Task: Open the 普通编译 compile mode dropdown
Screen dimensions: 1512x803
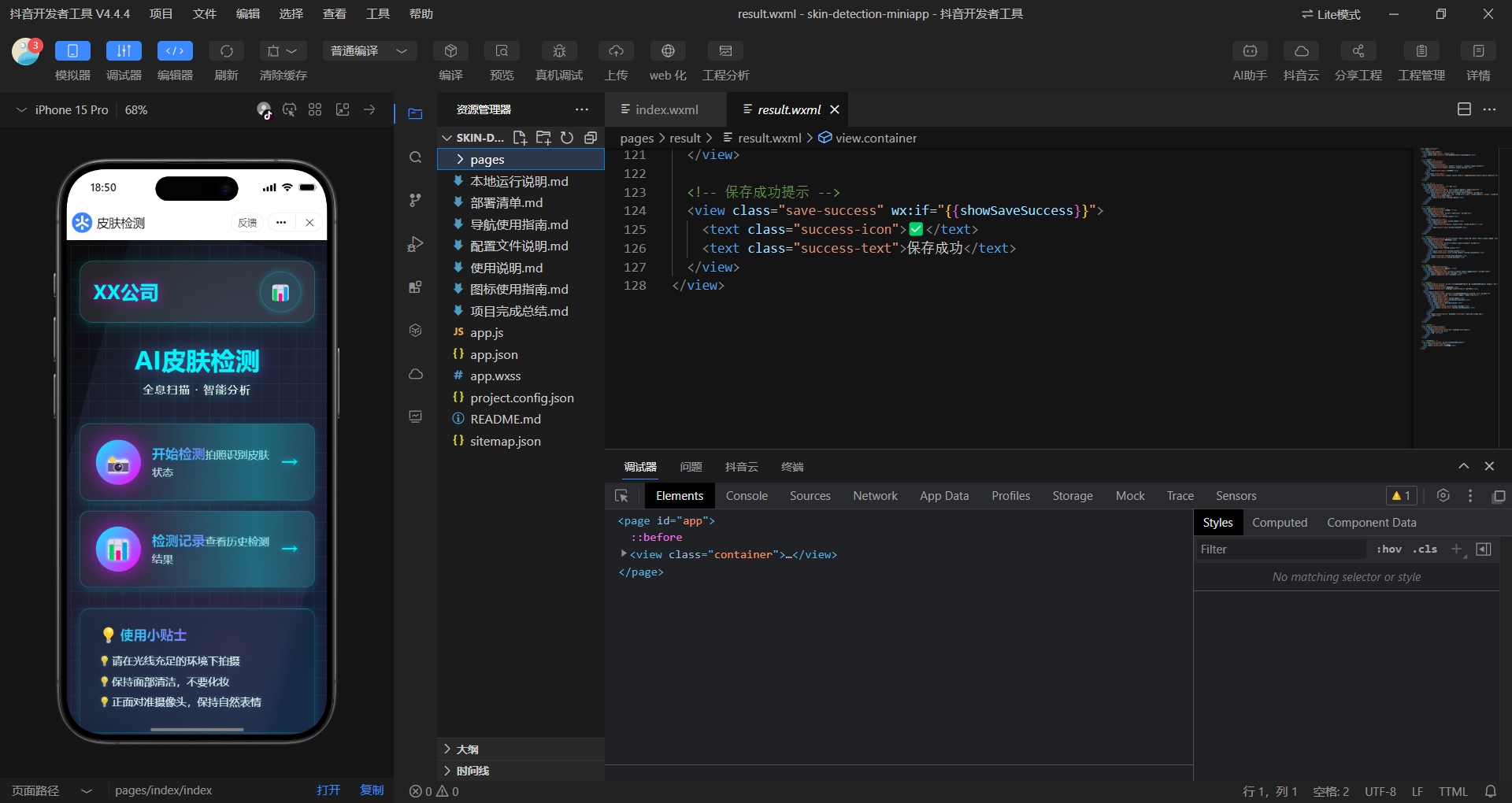Action: [x=369, y=51]
